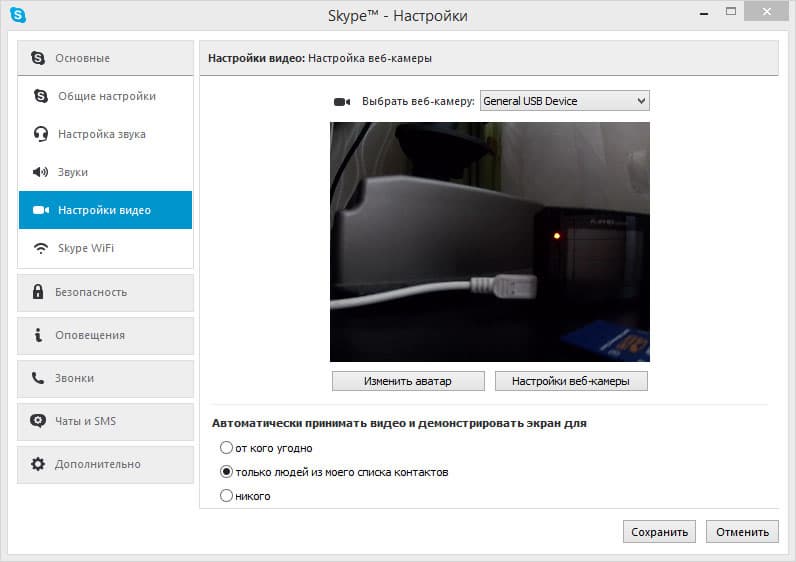Viewport: 796px width, 562px height.
Task: Select Настройки видео in the sidebar
Action: click(106, 210)
